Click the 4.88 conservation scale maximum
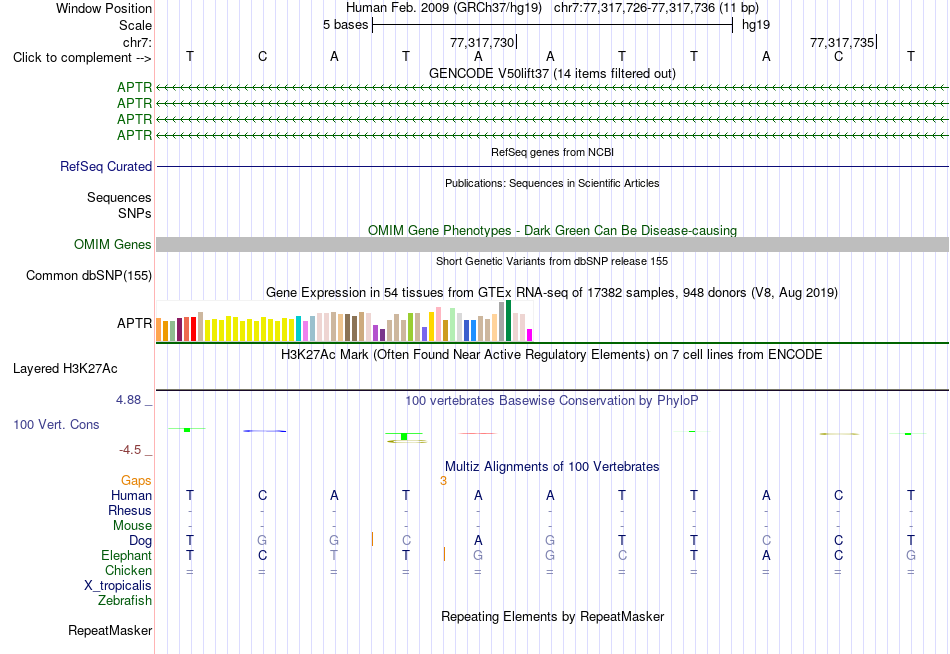Screen dimensions: 950x654 [x=128, y=400]
